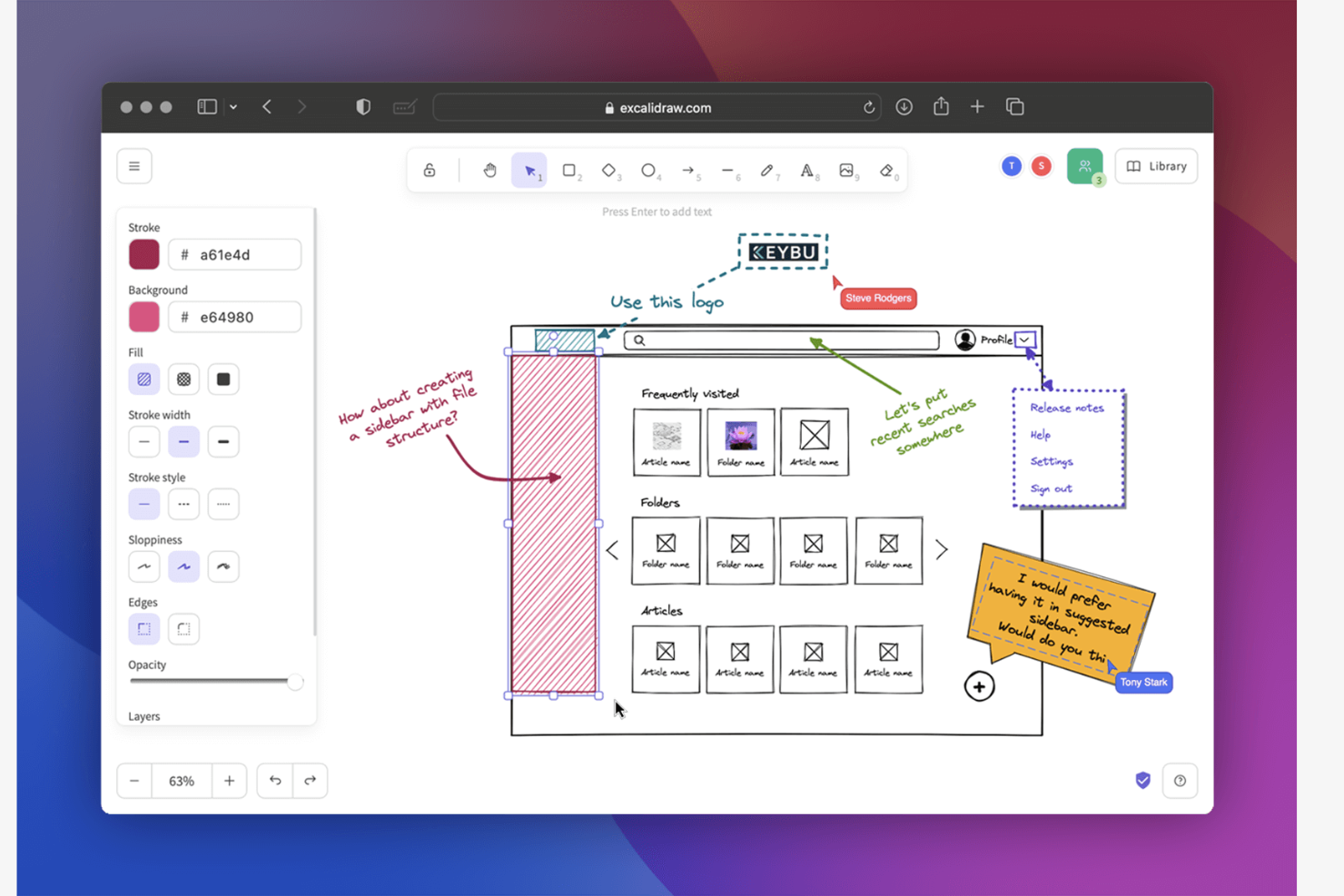Select the Ellipse tool

point(650,170)
